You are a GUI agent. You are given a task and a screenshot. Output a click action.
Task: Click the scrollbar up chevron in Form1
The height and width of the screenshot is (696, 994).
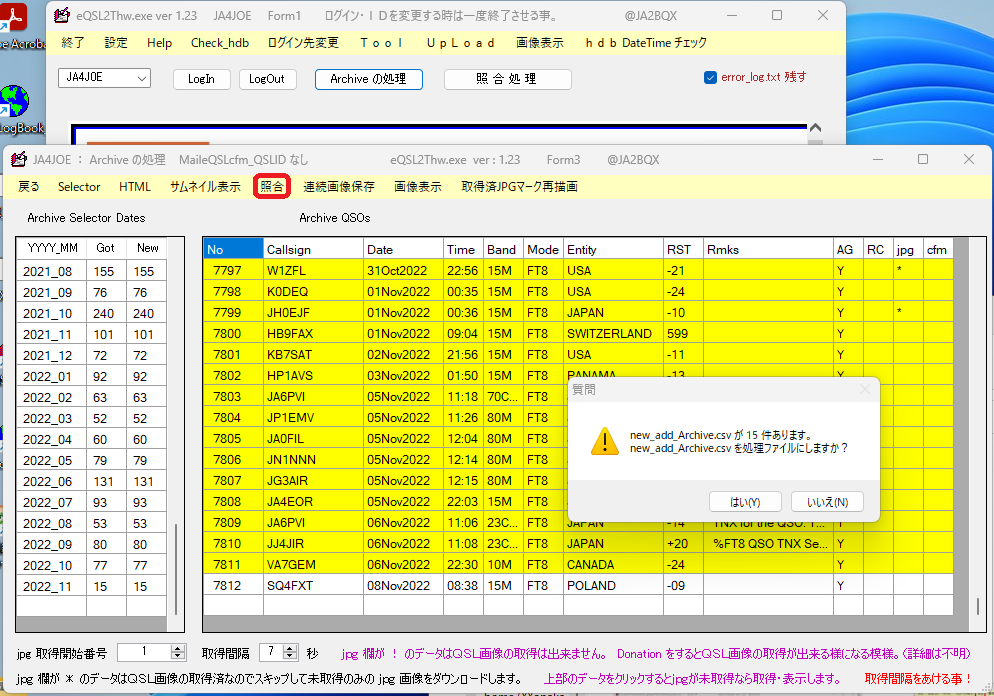click(x=814, y=127)
